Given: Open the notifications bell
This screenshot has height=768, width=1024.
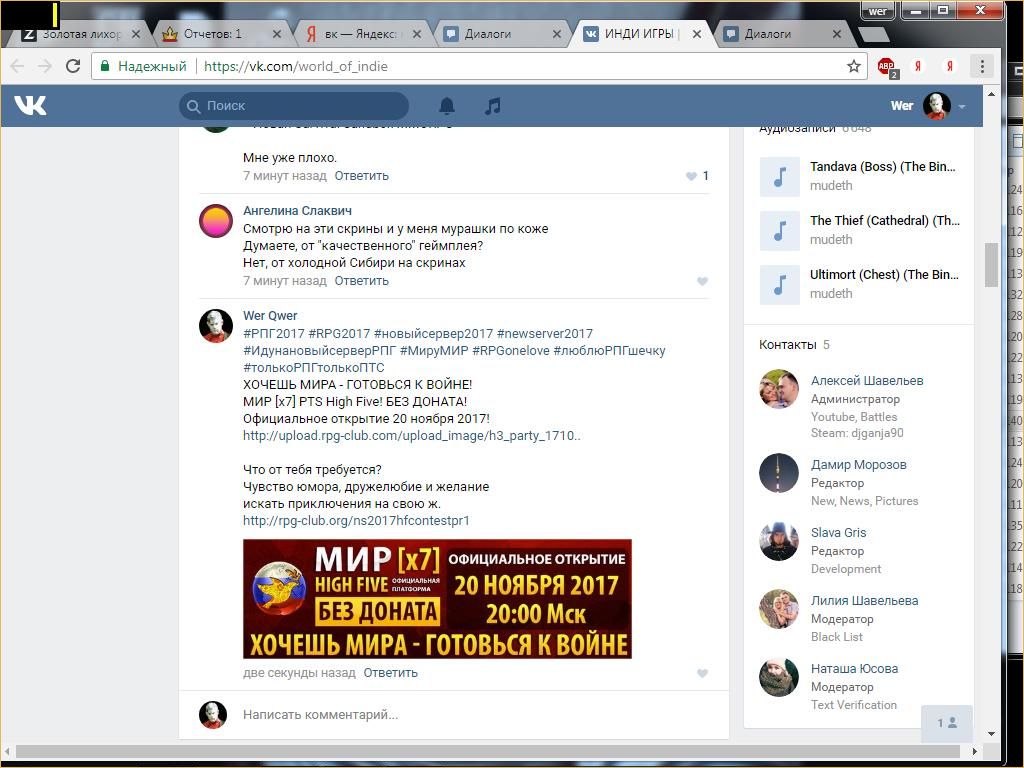Looking at the screenshot, I should click(447, 106).
